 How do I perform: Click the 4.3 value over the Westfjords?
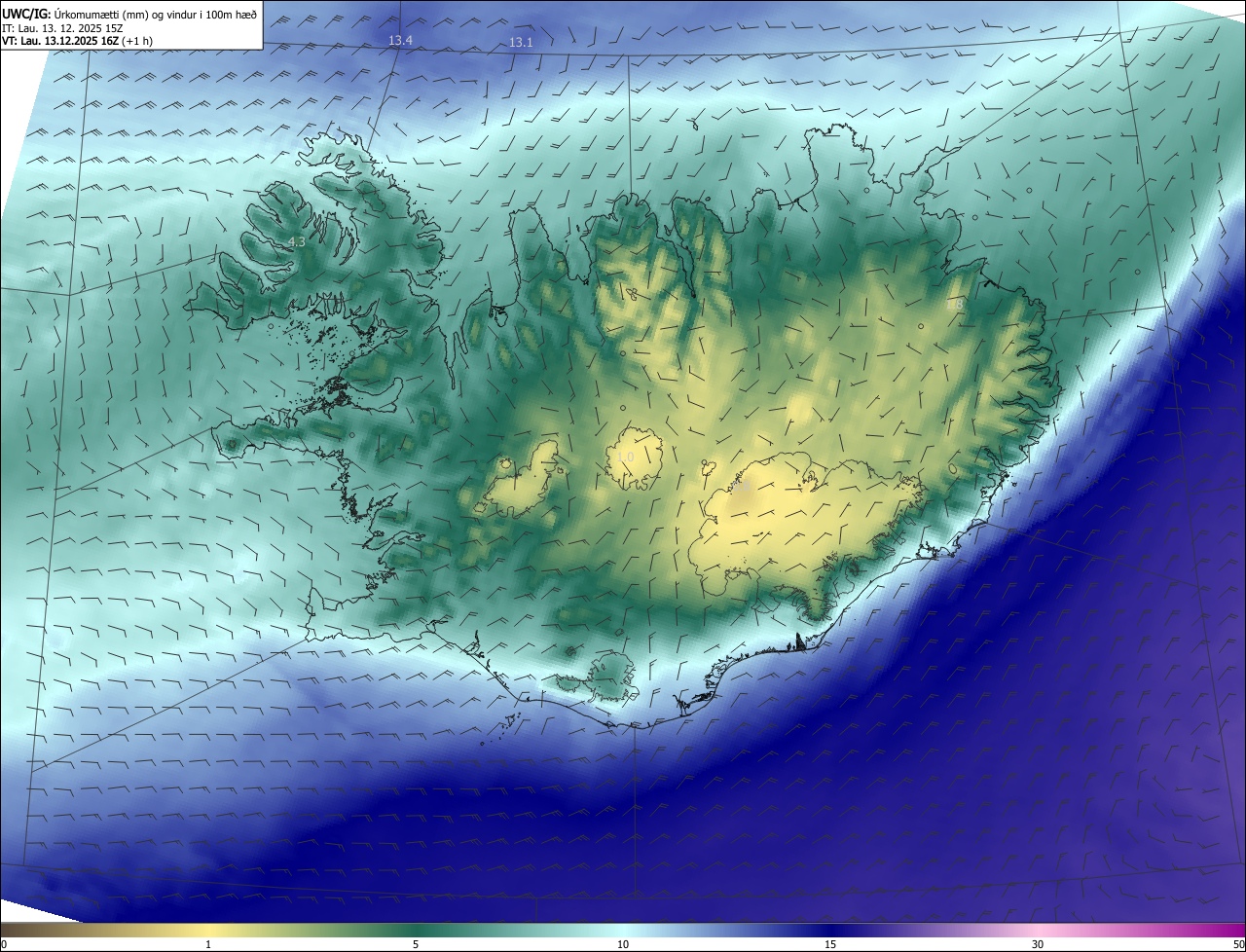[x=296, y=241]
